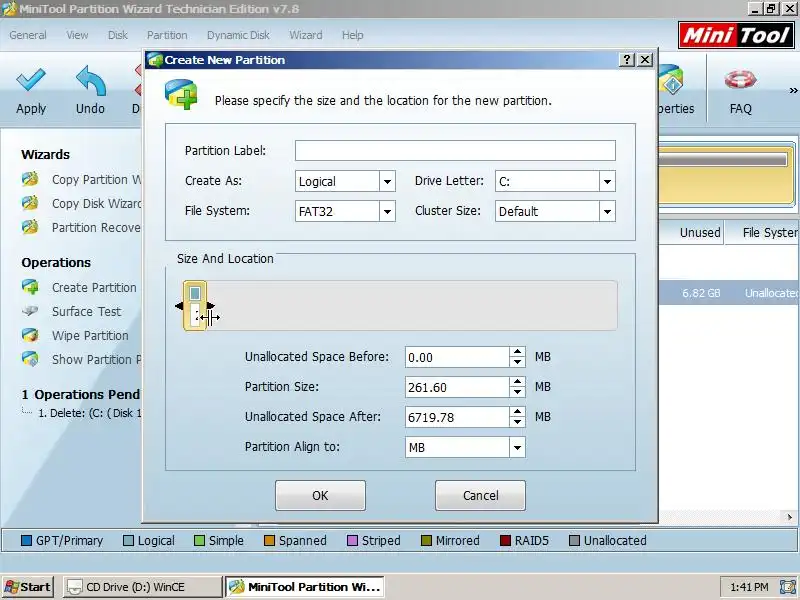Click the system tray icon beside clock
This screenshot has height=600, width=800.
click(x=788, y=587)
